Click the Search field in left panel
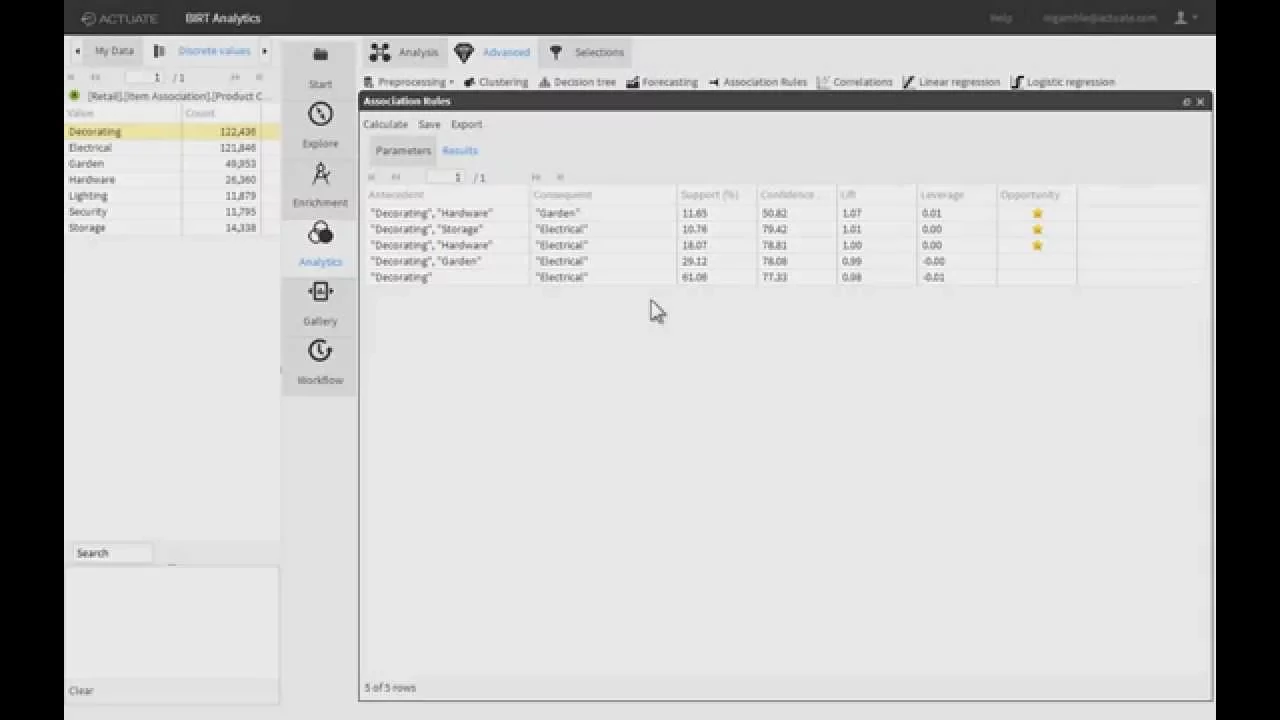Viewport: 1280px width, 720px height. click(111, 553)
